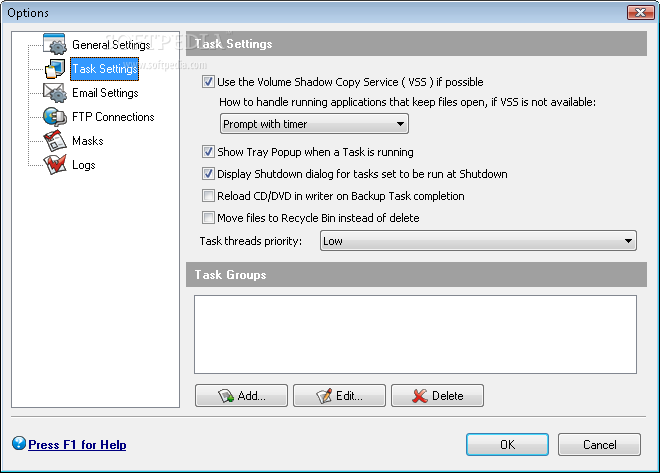
Task: Click the Edit... task group button
Action: (x=339, y=396)
